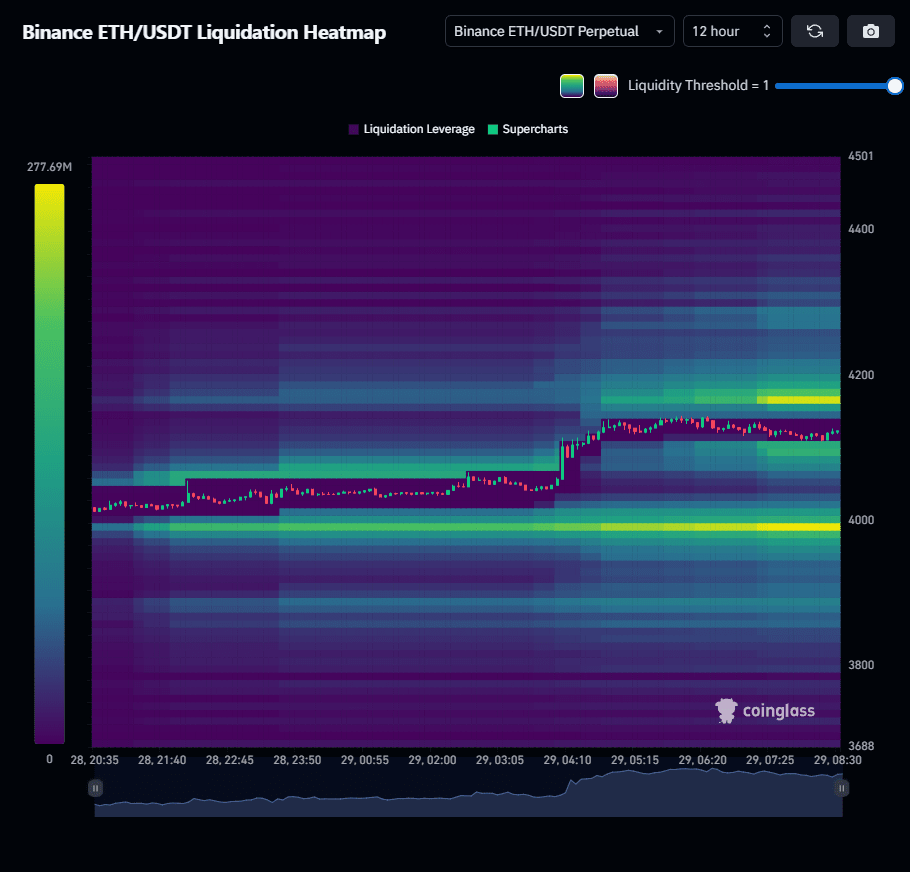
Task: Click the Binance ETH/USDT Liquidation Heatmap title
Action: pos(204,32)
